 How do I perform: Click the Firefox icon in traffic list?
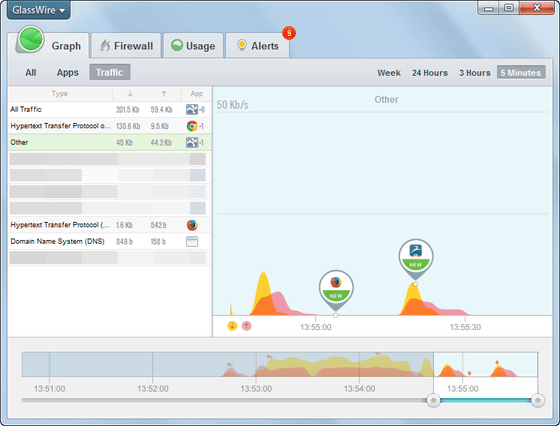192,225
